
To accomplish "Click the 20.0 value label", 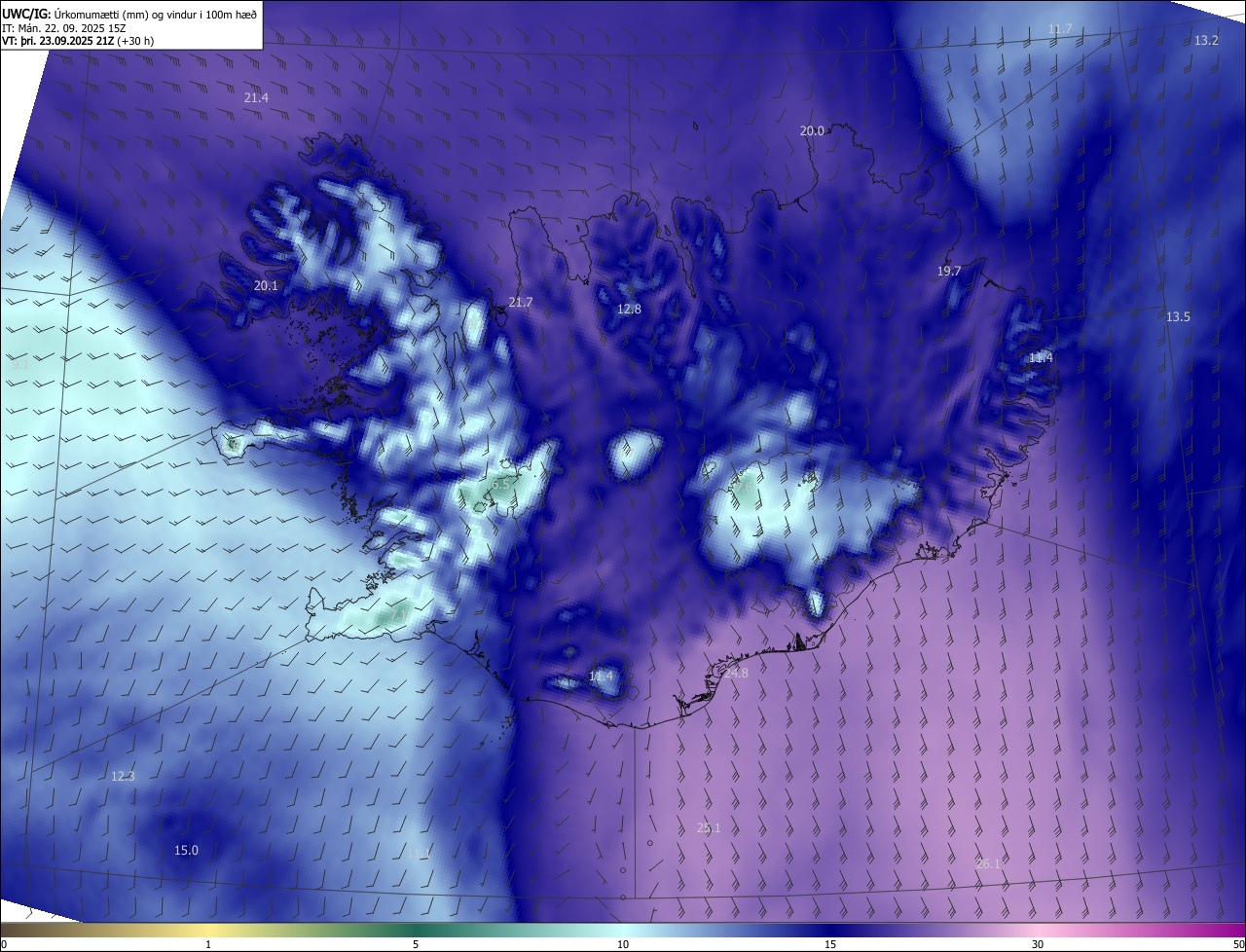I will (x=812, y=131).
